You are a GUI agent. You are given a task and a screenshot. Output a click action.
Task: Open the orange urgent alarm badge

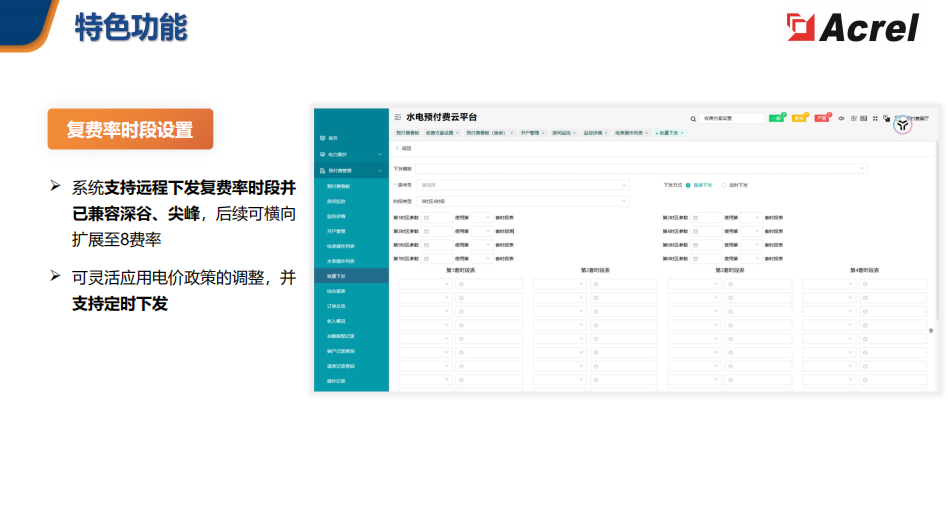pos(799,118)
